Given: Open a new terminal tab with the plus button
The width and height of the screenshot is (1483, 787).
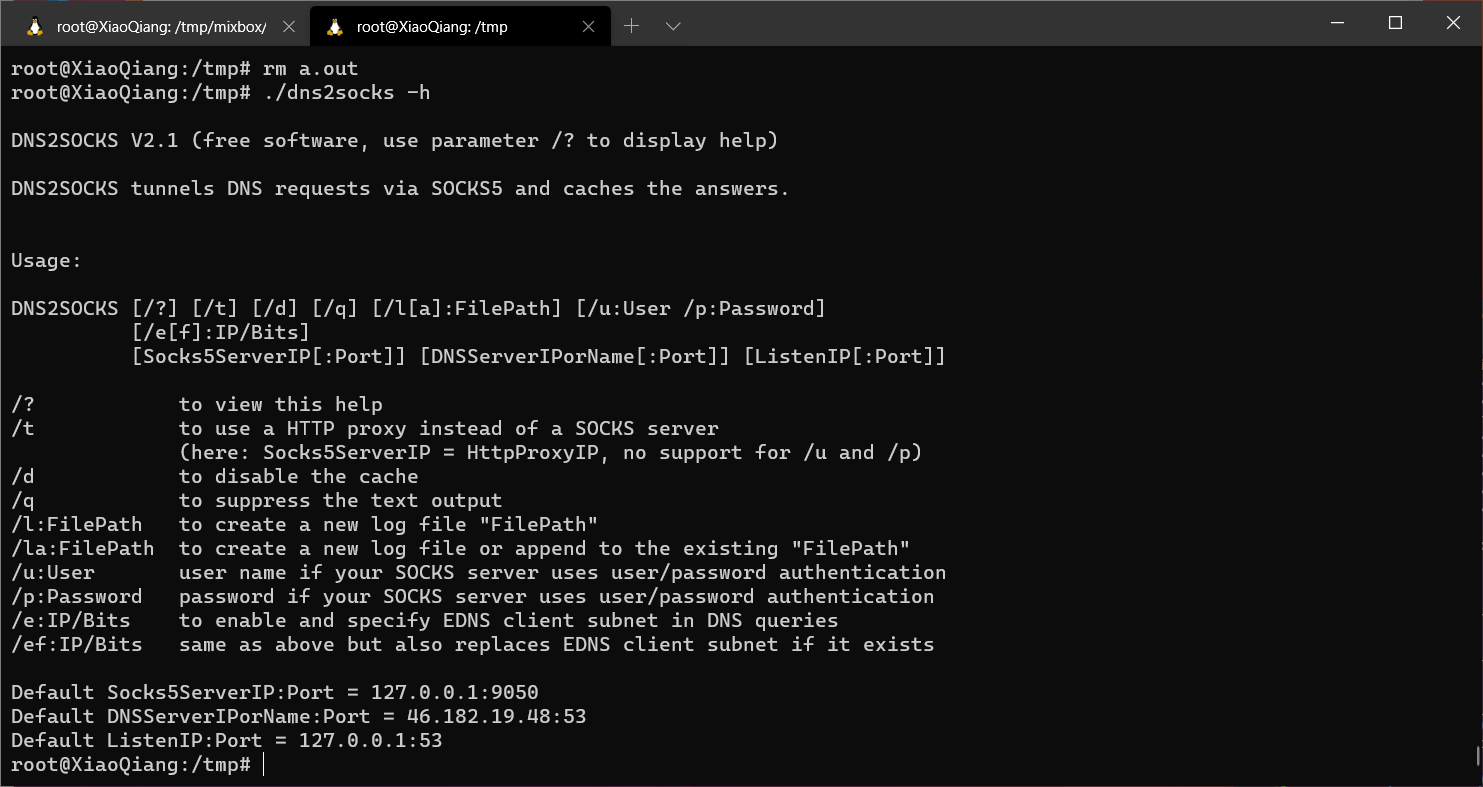Looking at the screenshot, I should click(631, 27).
